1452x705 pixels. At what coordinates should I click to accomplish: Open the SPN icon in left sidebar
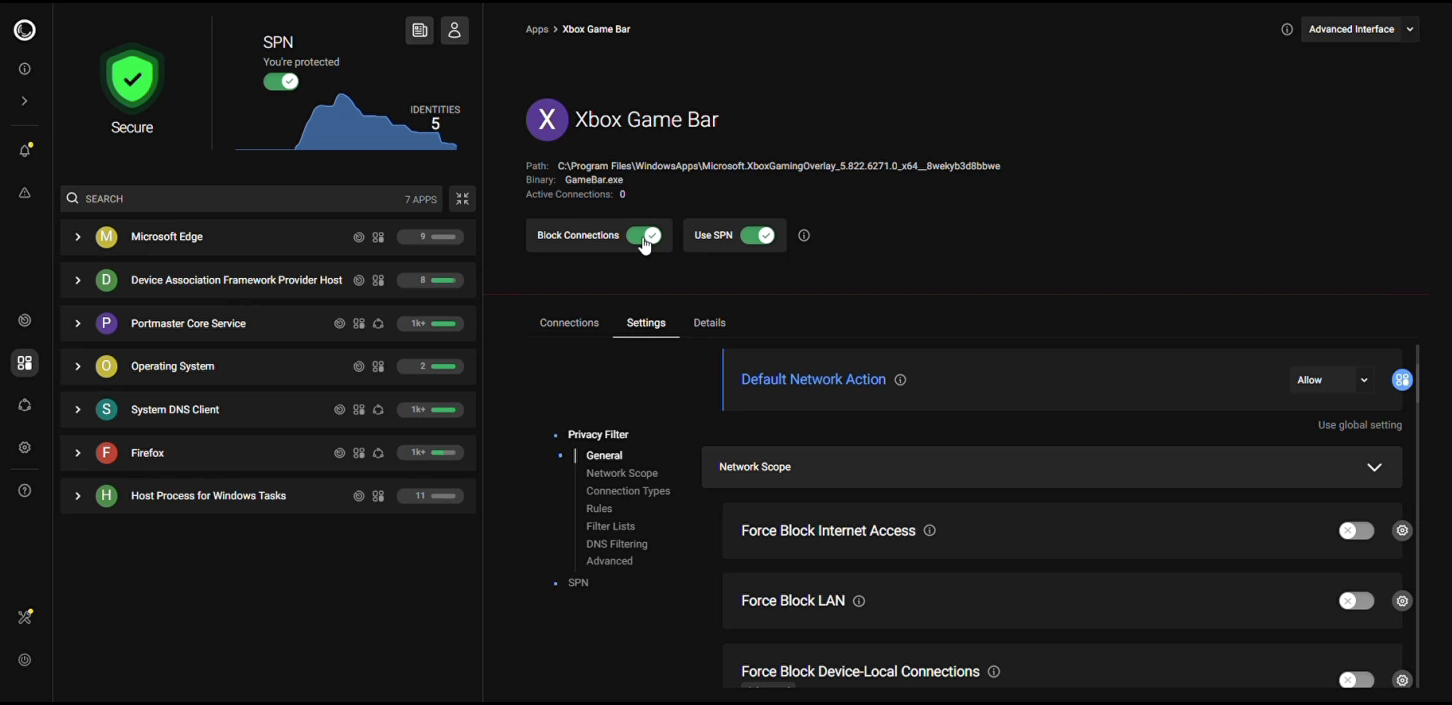(25, 405)
